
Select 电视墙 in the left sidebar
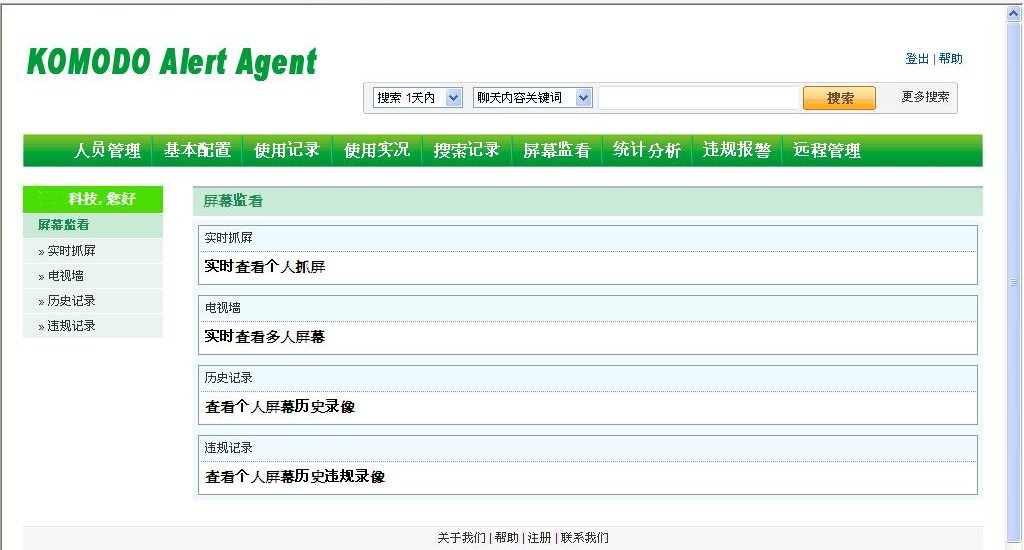click(x=65, y=276)
